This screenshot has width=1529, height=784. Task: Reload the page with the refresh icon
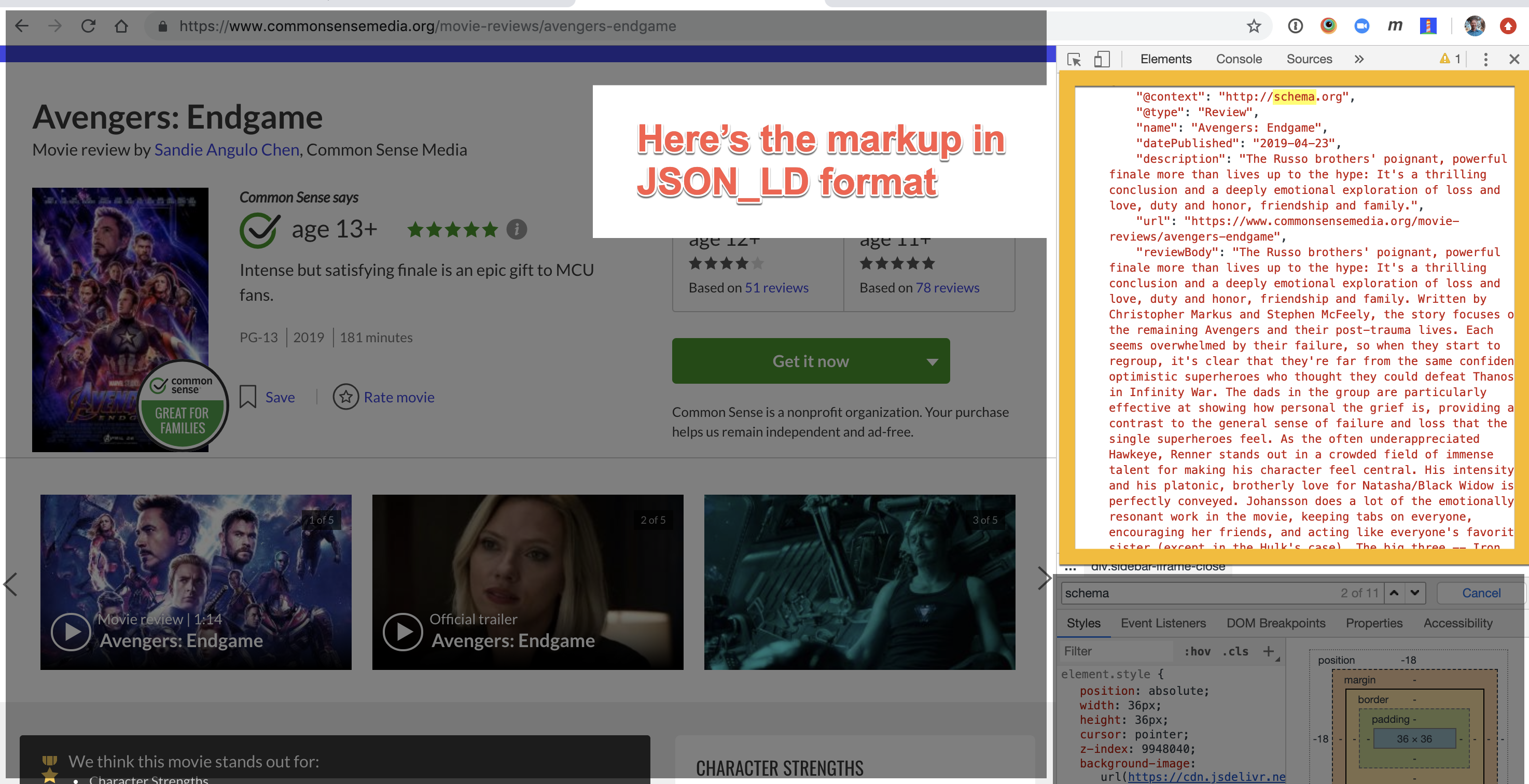tap(89, 26)
